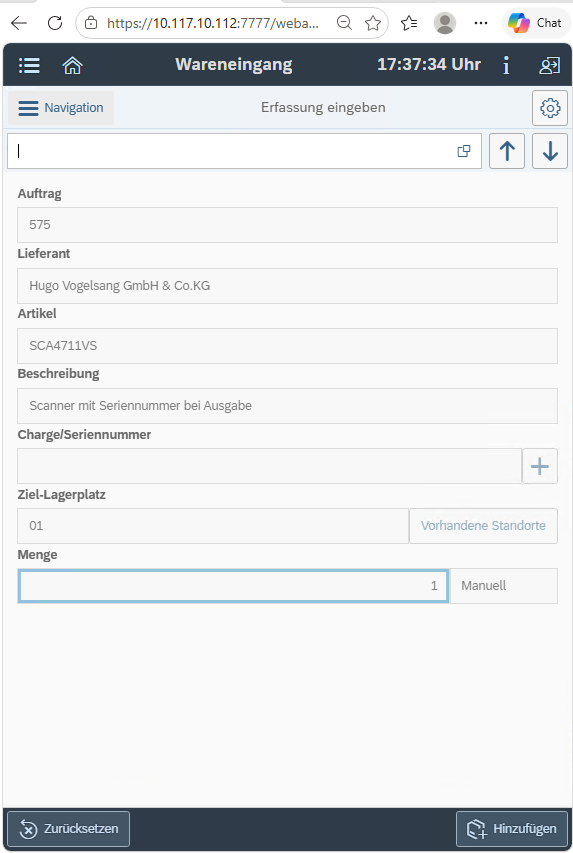Open the browser profile avatar

(x=445, y=23)
